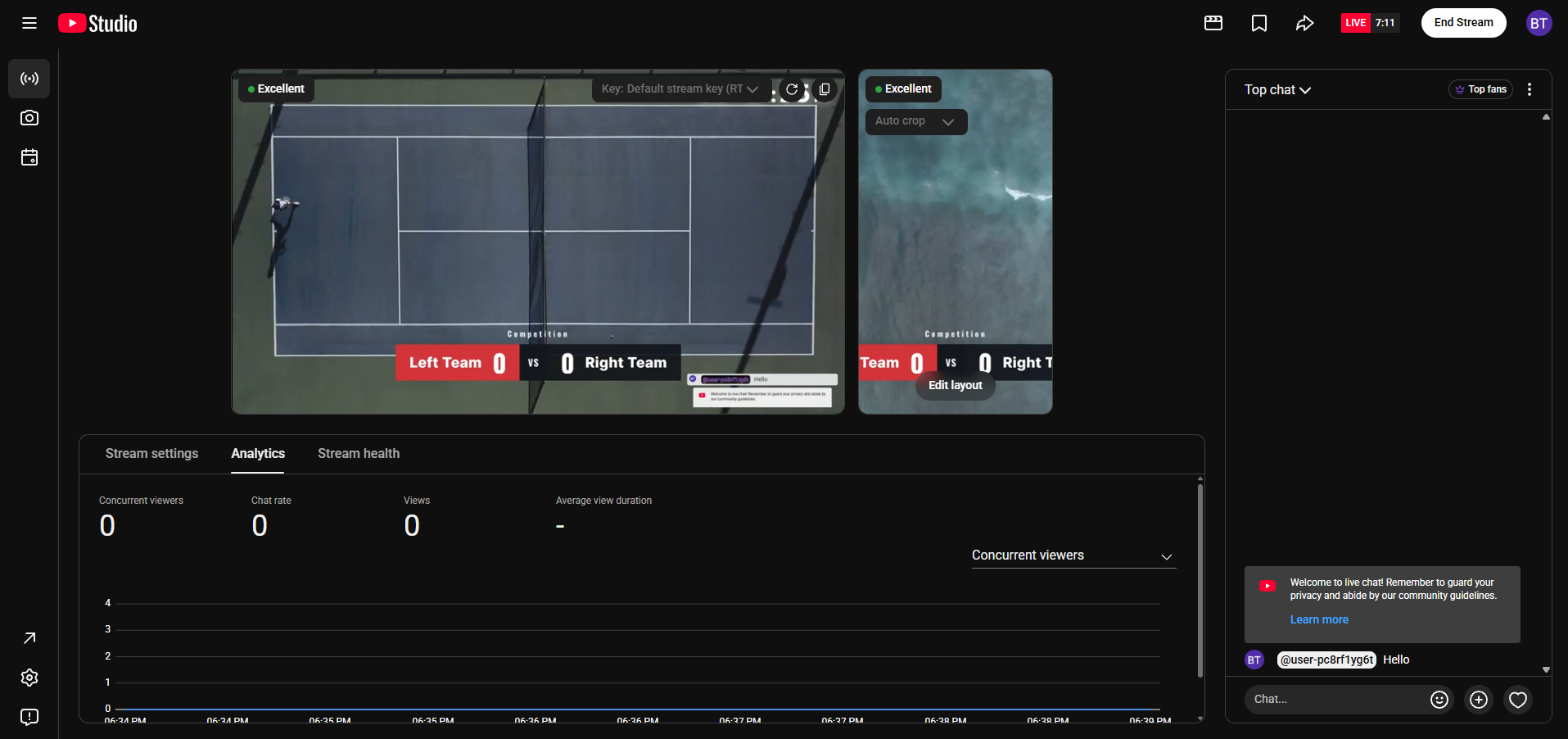Open the Webcam camera icon in sidebar

pyautogui.click(x=29, y=118)
